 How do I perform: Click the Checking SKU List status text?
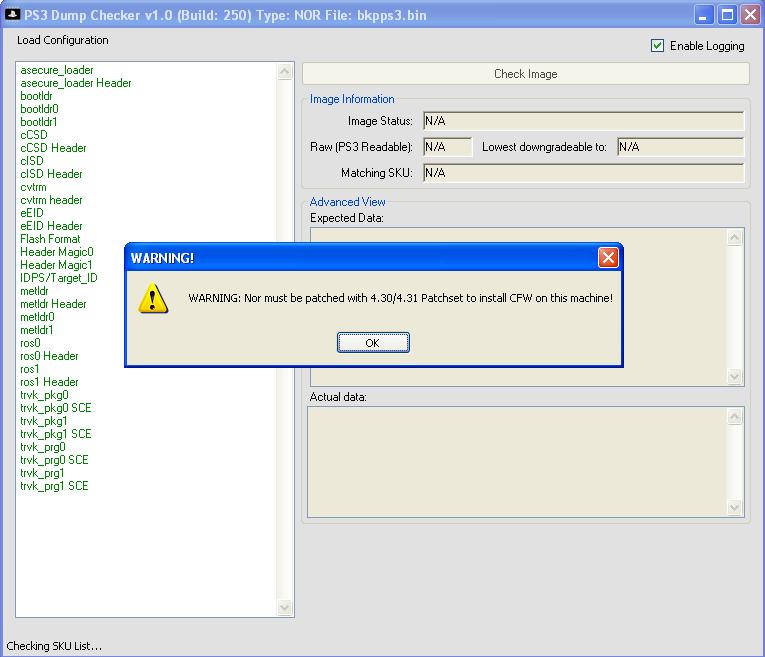54,646
